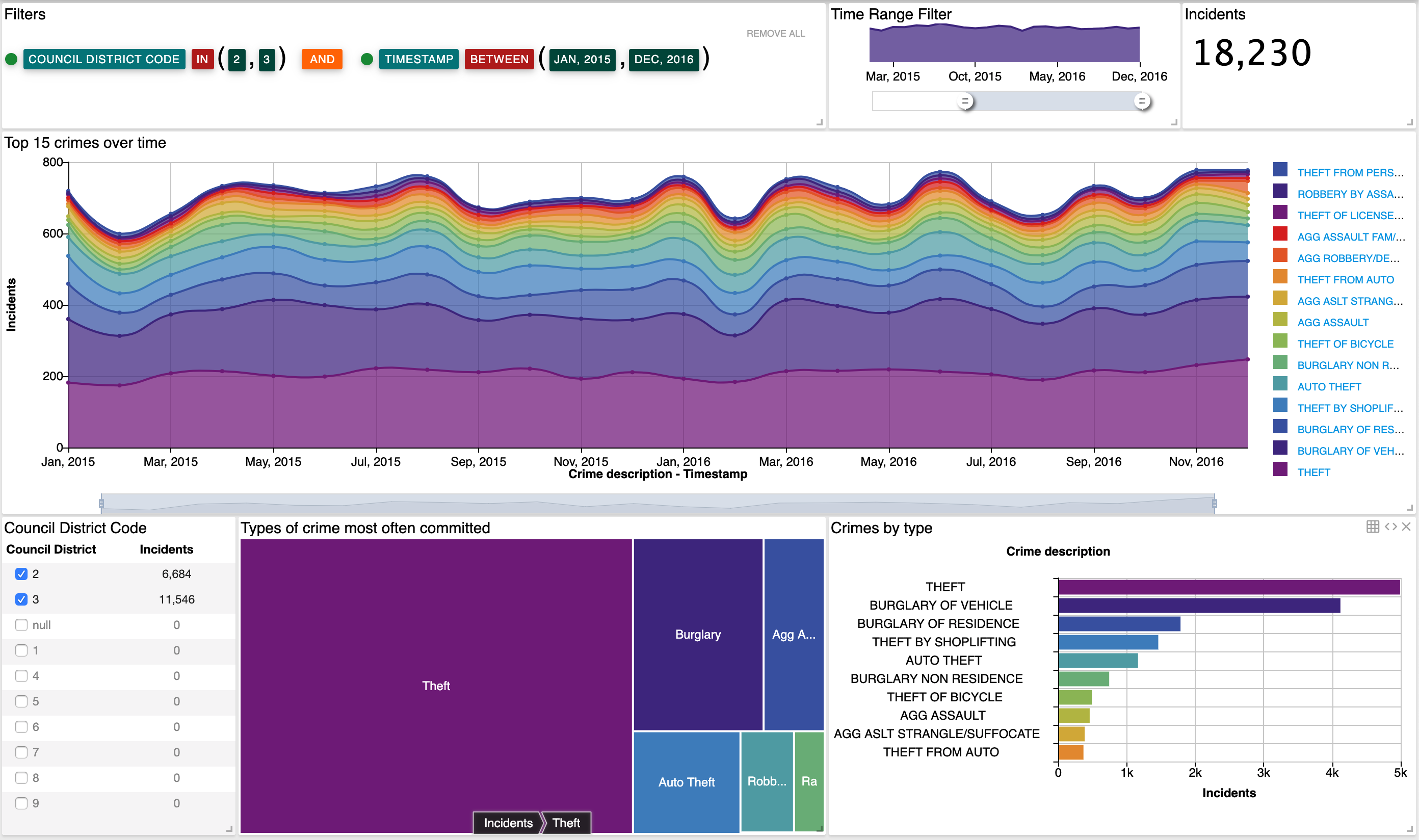The image size is (1419, 840).
Task: Check council district 4 checkbox
Action: (21, 676)
